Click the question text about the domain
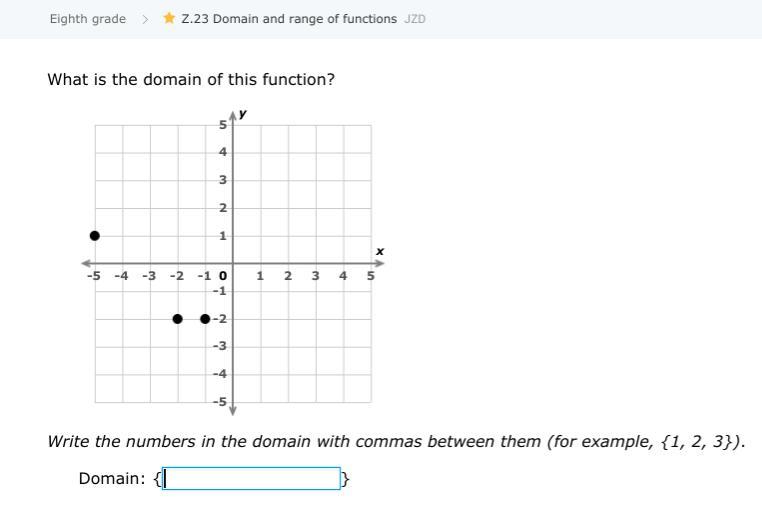Screen dimensions: 762x507 tap(191, 79)
